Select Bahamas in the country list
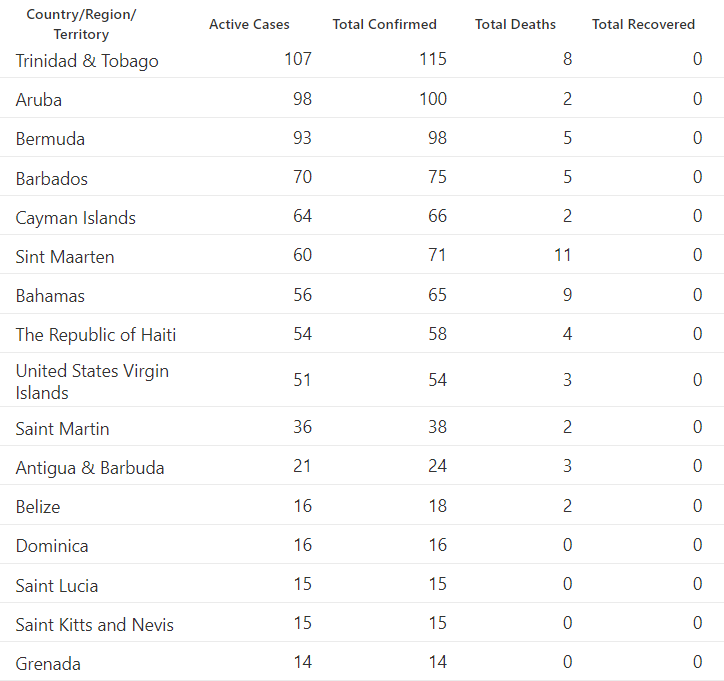The image size is (724, 681). pyautogui.click(x=50, y=296)
